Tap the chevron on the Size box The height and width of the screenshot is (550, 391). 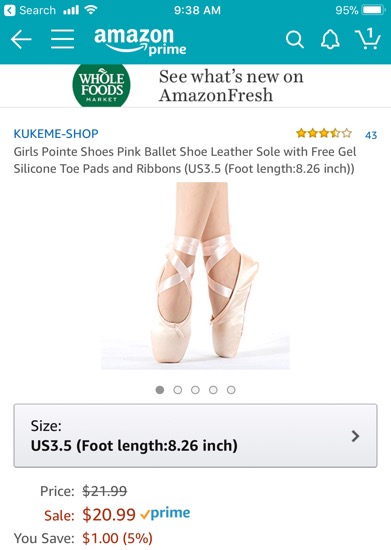pyautogui.click(x=356, y=436)
